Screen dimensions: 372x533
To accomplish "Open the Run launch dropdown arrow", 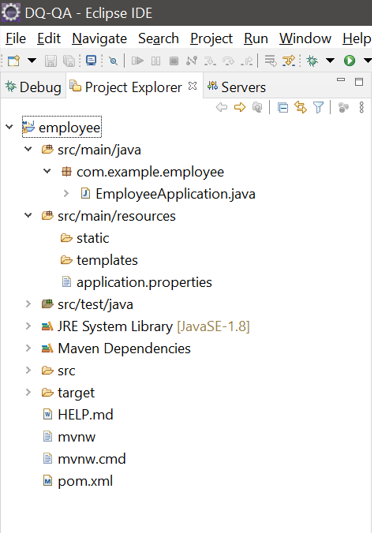I will (368, 61).
